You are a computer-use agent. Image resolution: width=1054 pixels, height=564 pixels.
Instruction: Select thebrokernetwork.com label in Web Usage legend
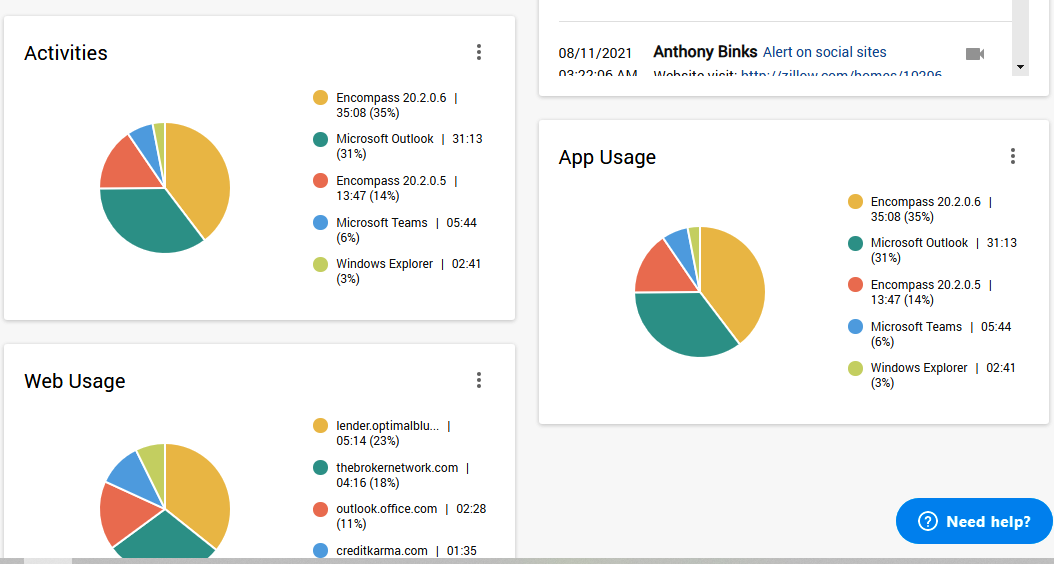click(x=397, y=467)
